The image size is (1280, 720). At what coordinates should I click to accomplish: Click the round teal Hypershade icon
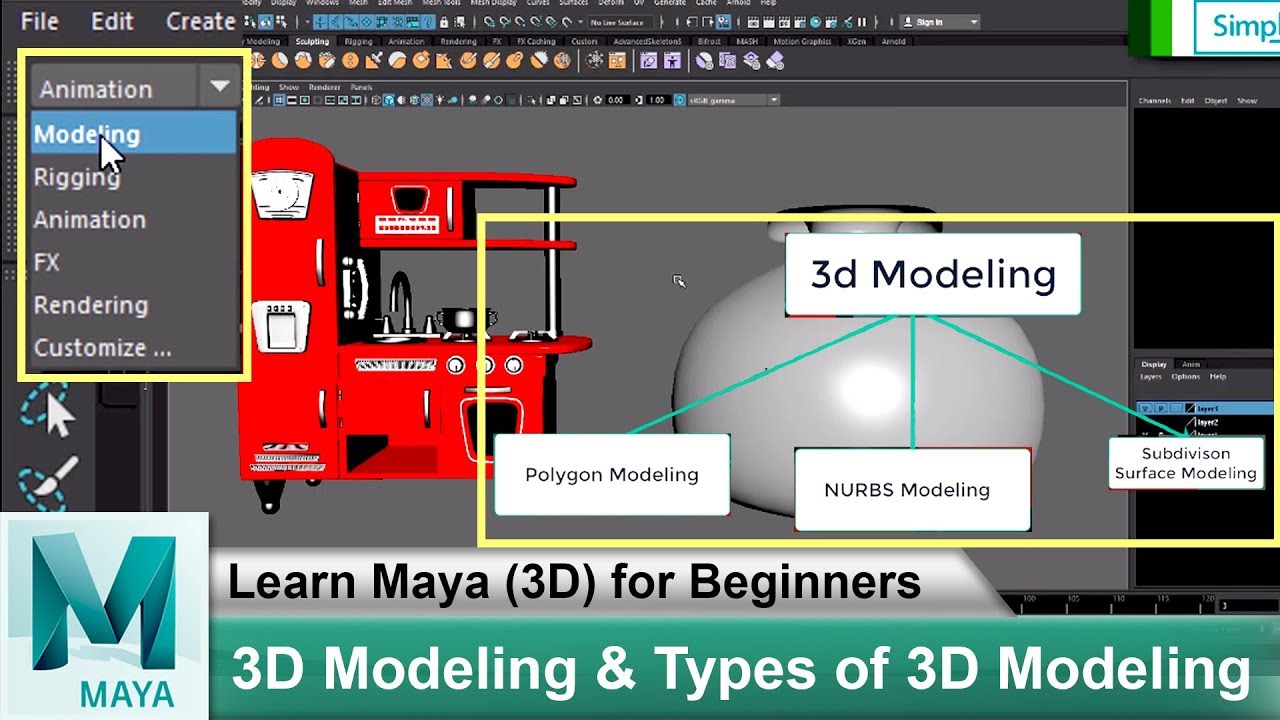coord(815,22)
